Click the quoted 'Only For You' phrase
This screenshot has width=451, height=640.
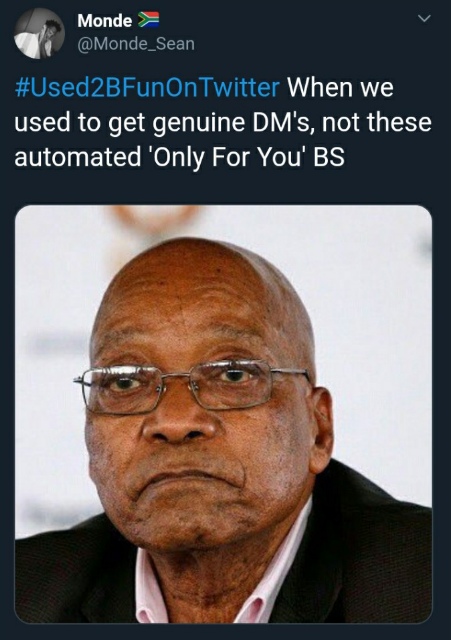point(228,158)
